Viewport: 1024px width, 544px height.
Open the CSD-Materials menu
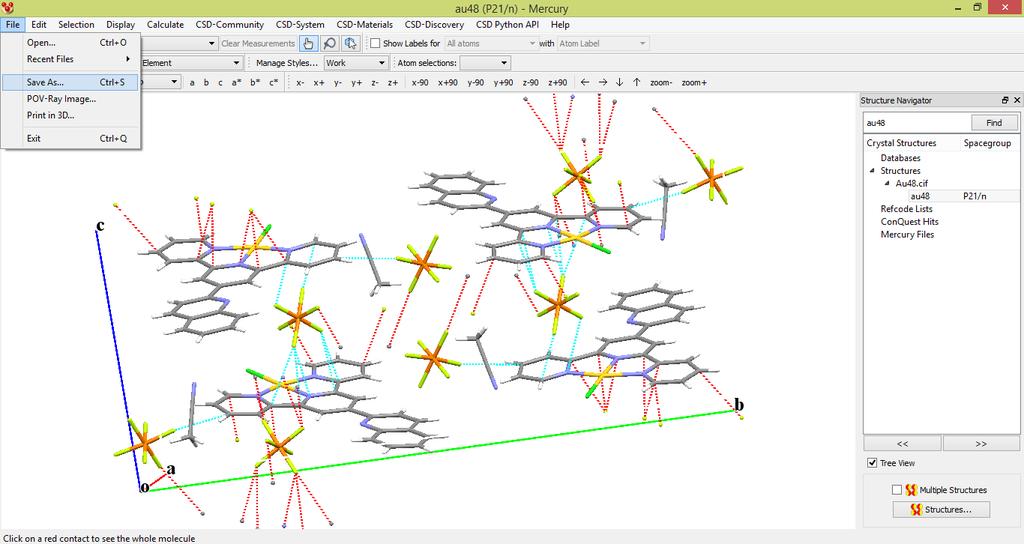point(364,24)
